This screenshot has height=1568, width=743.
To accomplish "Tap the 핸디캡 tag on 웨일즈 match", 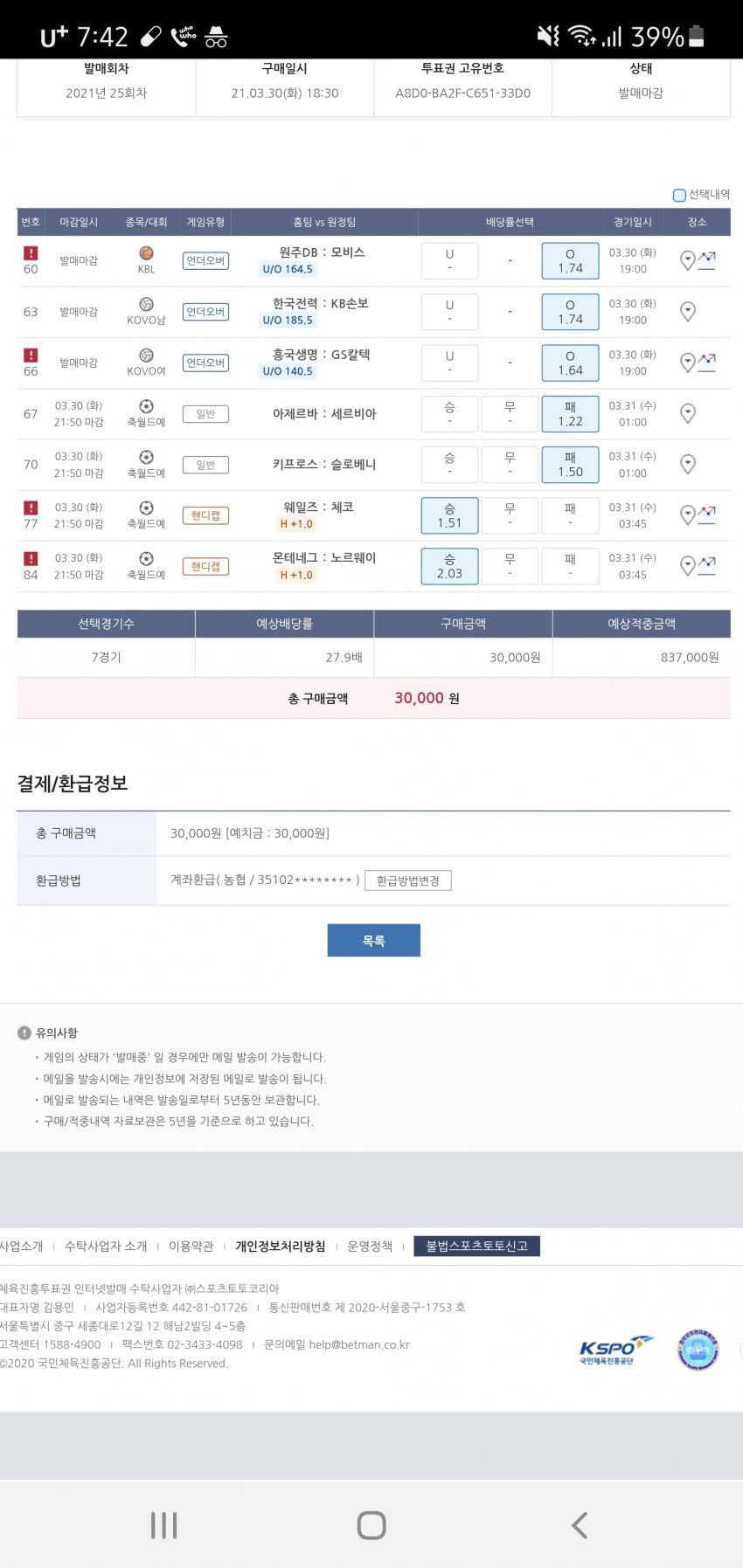I will [205, 515].
